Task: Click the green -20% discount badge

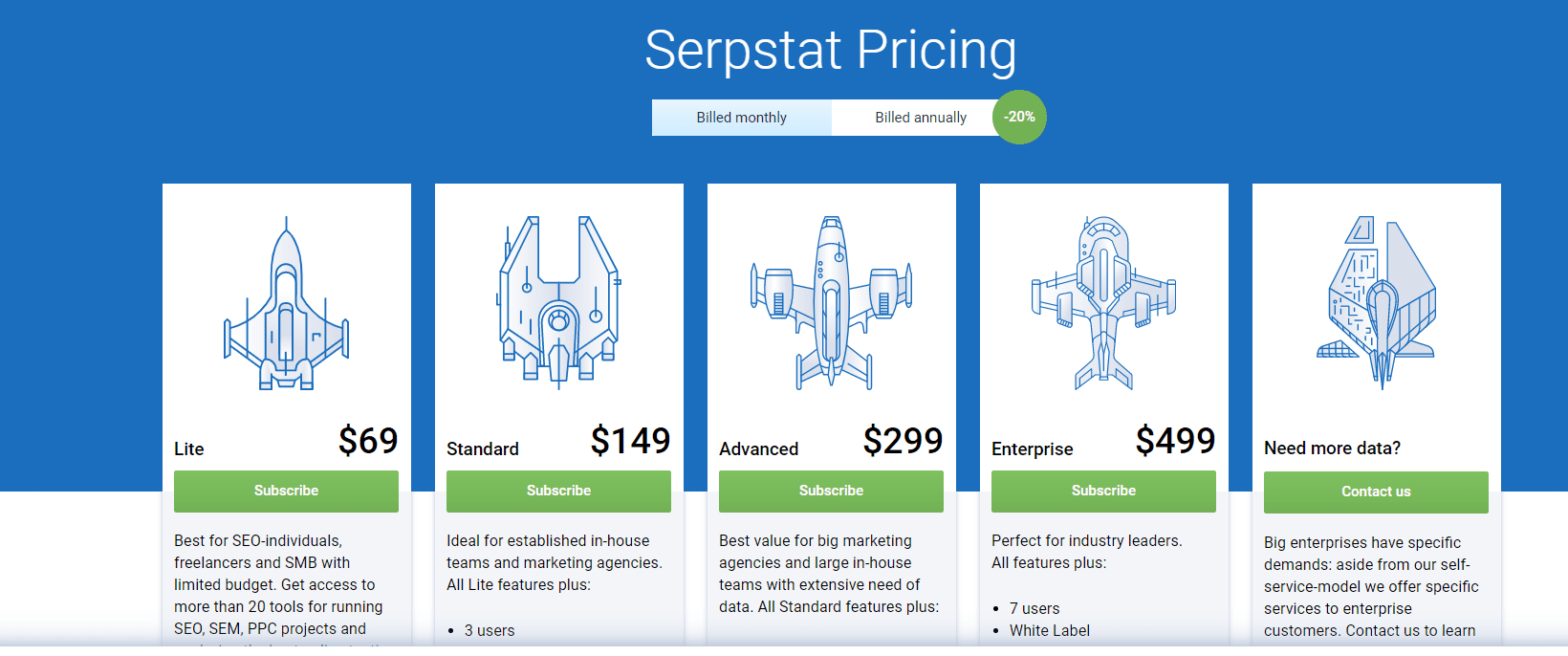Action: (1019, 117)
